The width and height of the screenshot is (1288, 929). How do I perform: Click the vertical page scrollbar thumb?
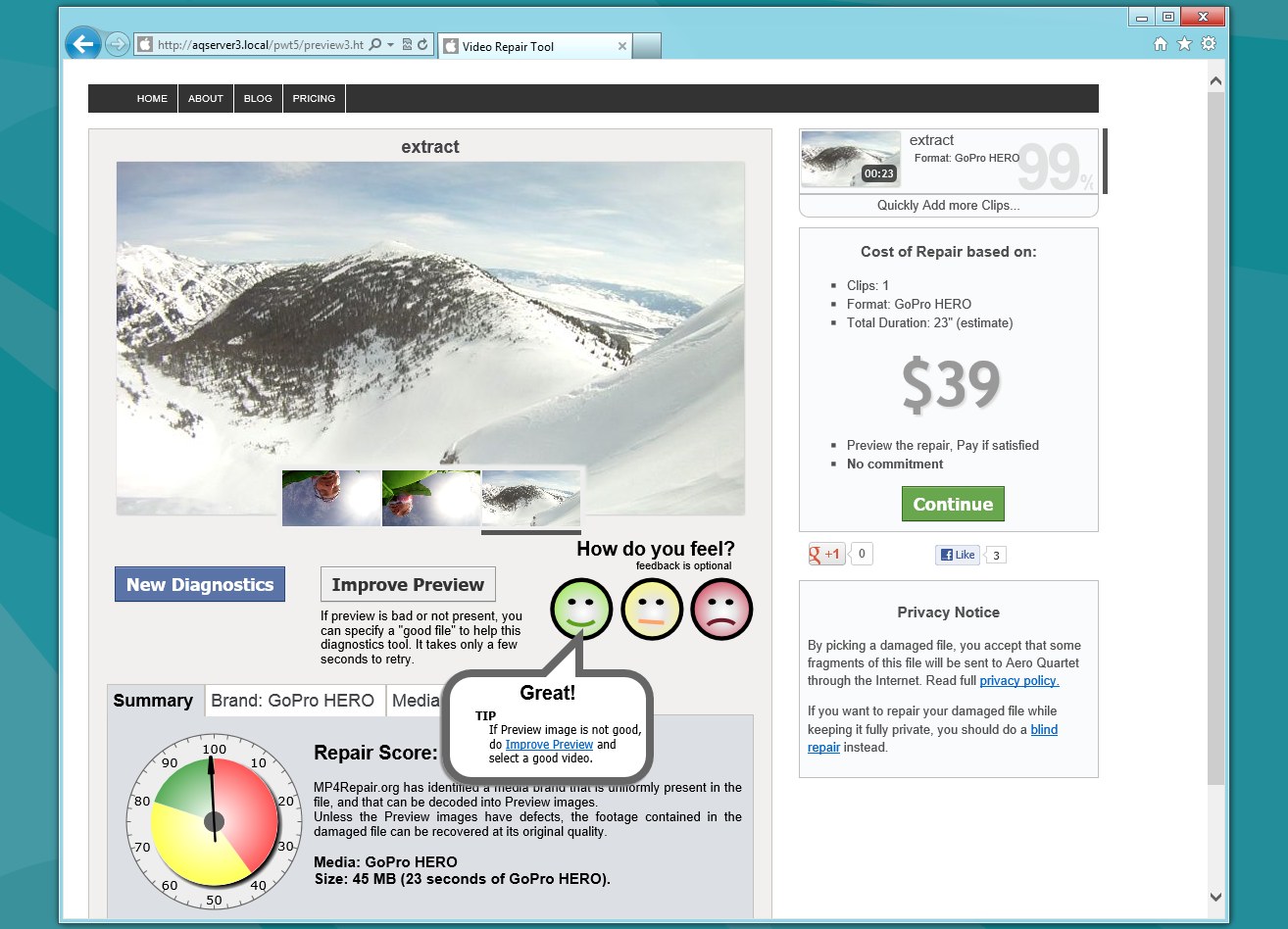tap(1215, 438)
